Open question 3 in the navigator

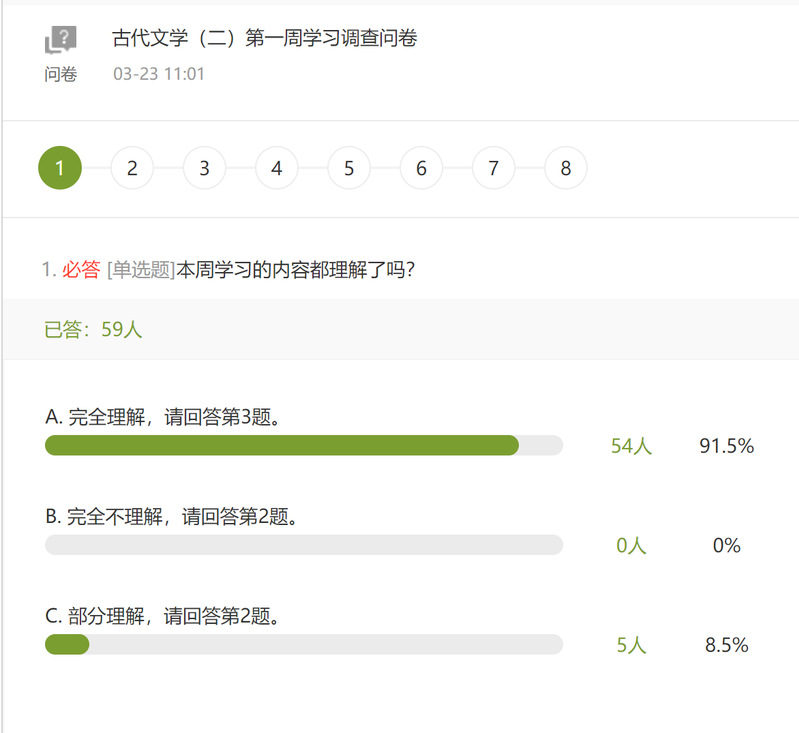tap(204, 168)
